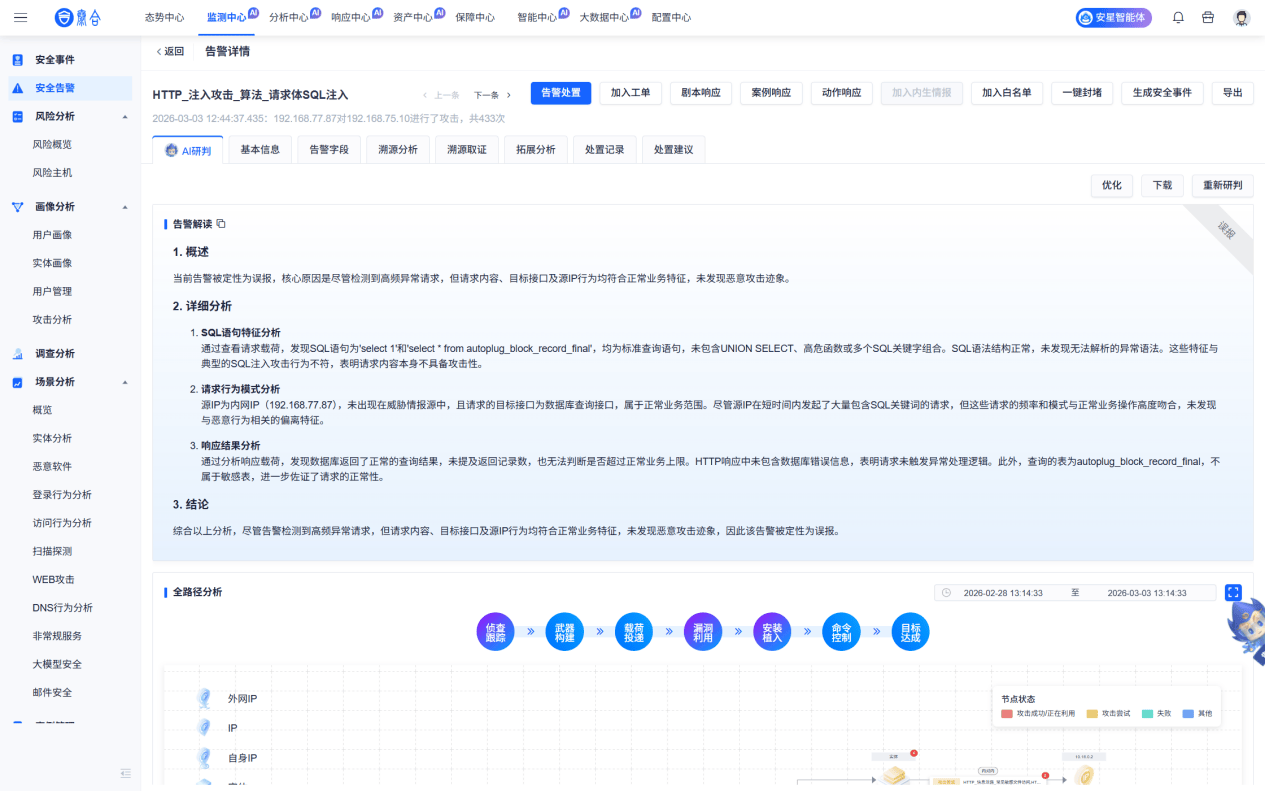The width and height of the screenshot is (1265, 791).
Task: Collapse the 画像分析 sidebar group
Action: tap(125, 207)
